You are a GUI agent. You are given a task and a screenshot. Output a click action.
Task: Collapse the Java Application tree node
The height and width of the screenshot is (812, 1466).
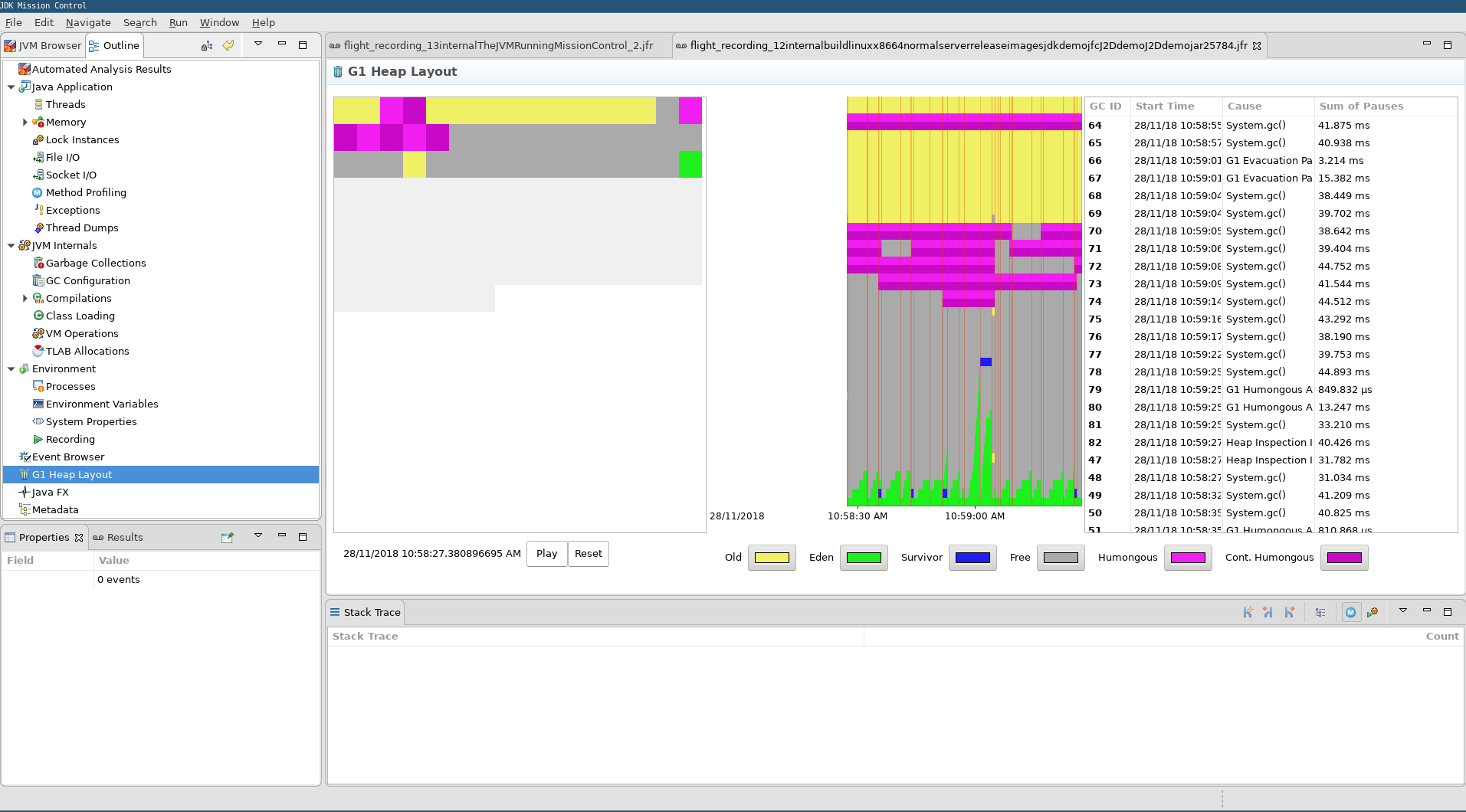[11, 87]
